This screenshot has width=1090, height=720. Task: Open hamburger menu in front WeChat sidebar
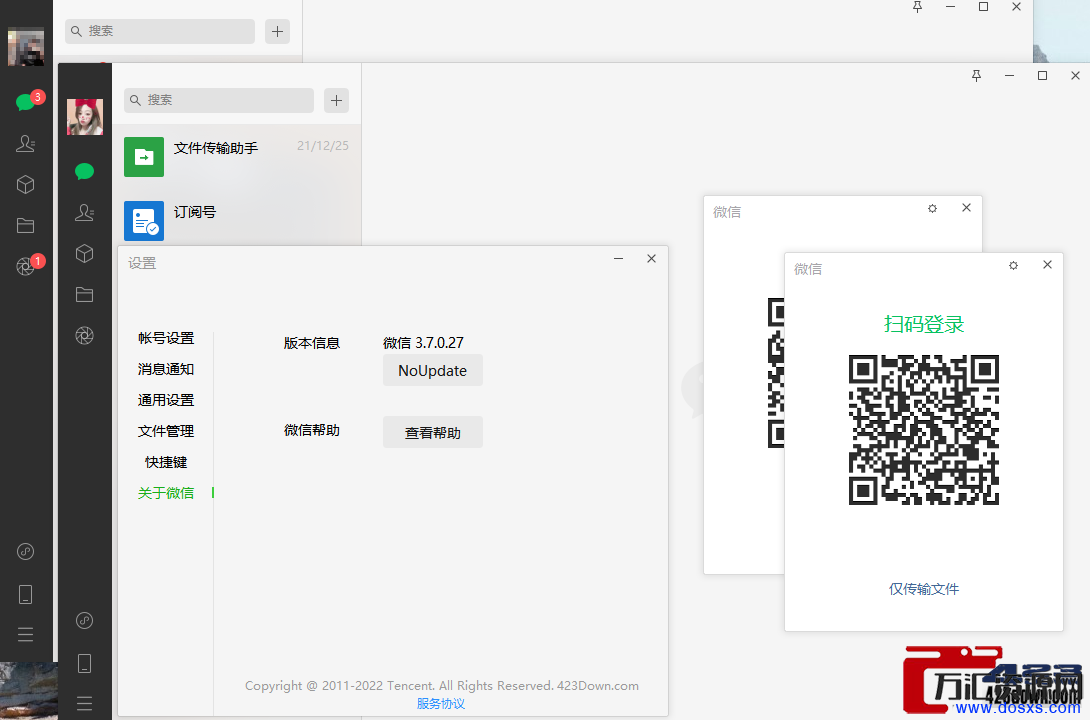click(85, 703)
